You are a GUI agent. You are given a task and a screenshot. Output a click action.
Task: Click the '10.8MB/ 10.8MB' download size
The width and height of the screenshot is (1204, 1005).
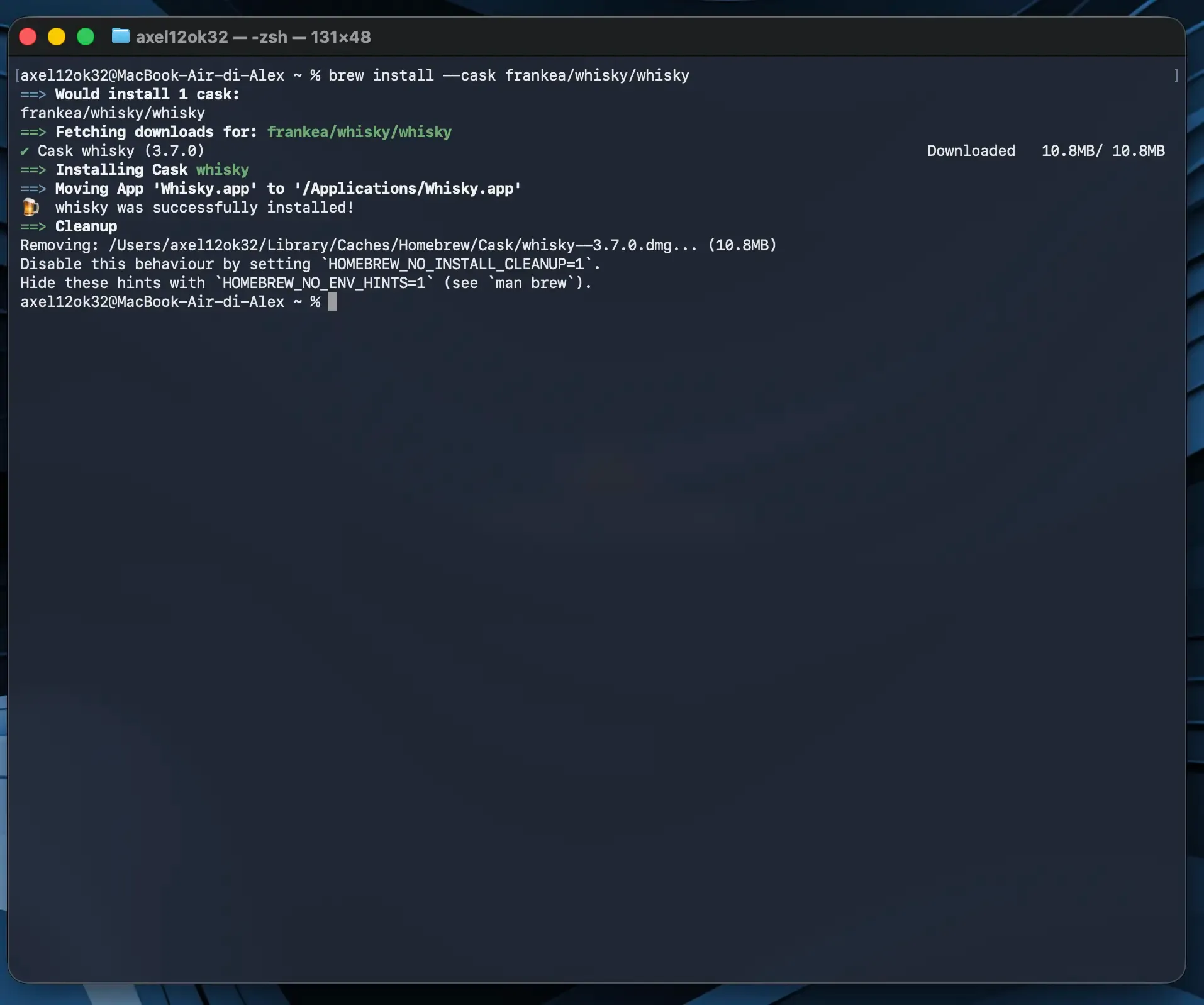click(x=1103, y=151)
